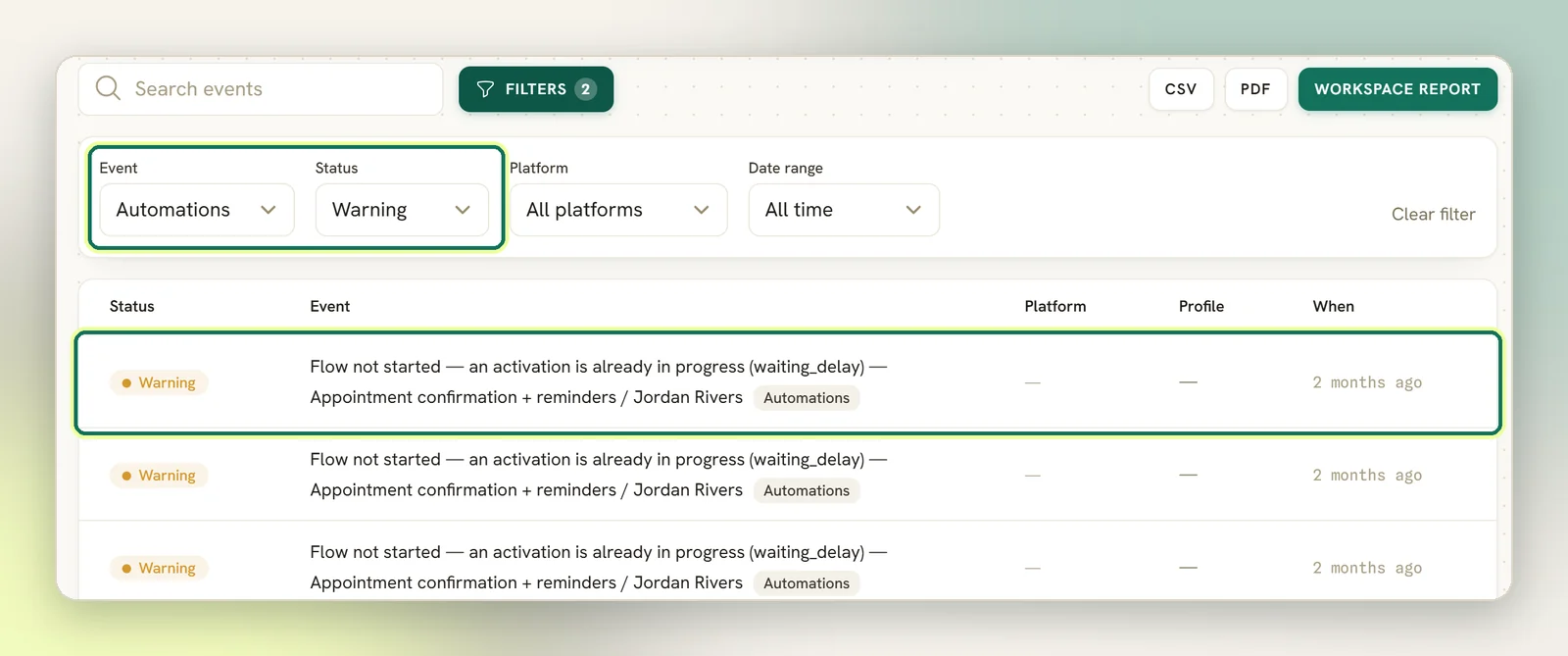Viewport: 1568px width, 656px height.
Task: Click the chevron in the platforms dropdown
Action: (702, 210)
